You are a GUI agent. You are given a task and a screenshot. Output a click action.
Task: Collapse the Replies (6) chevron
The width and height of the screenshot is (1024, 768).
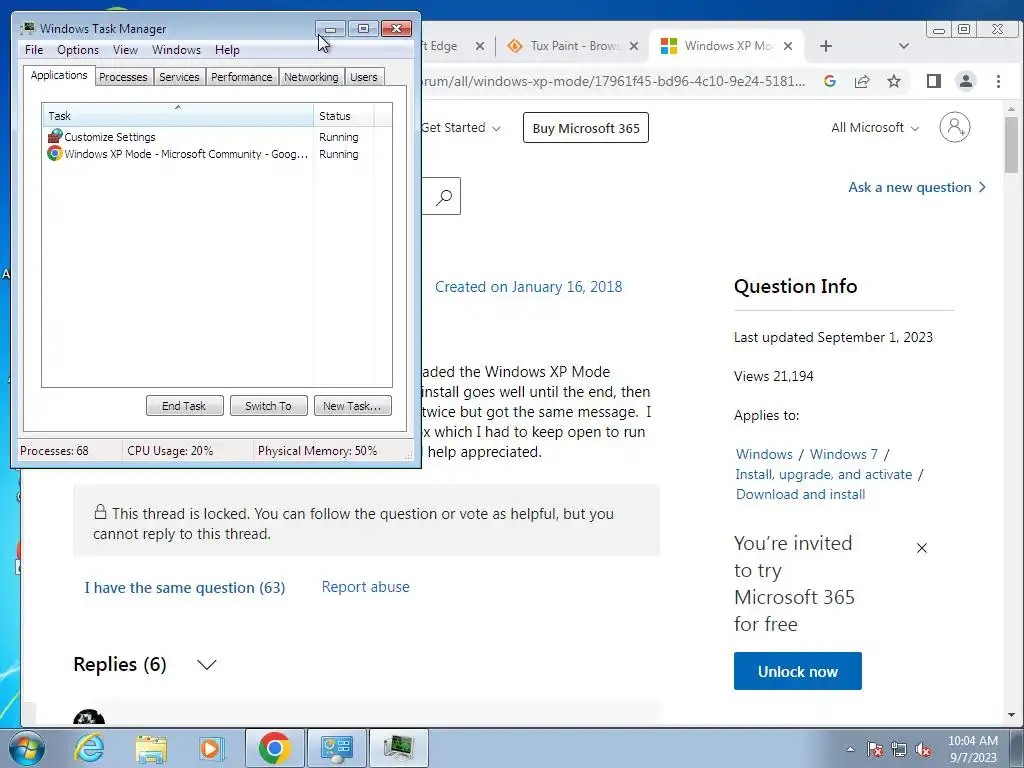pyautogui.click(x=206, y=665)
